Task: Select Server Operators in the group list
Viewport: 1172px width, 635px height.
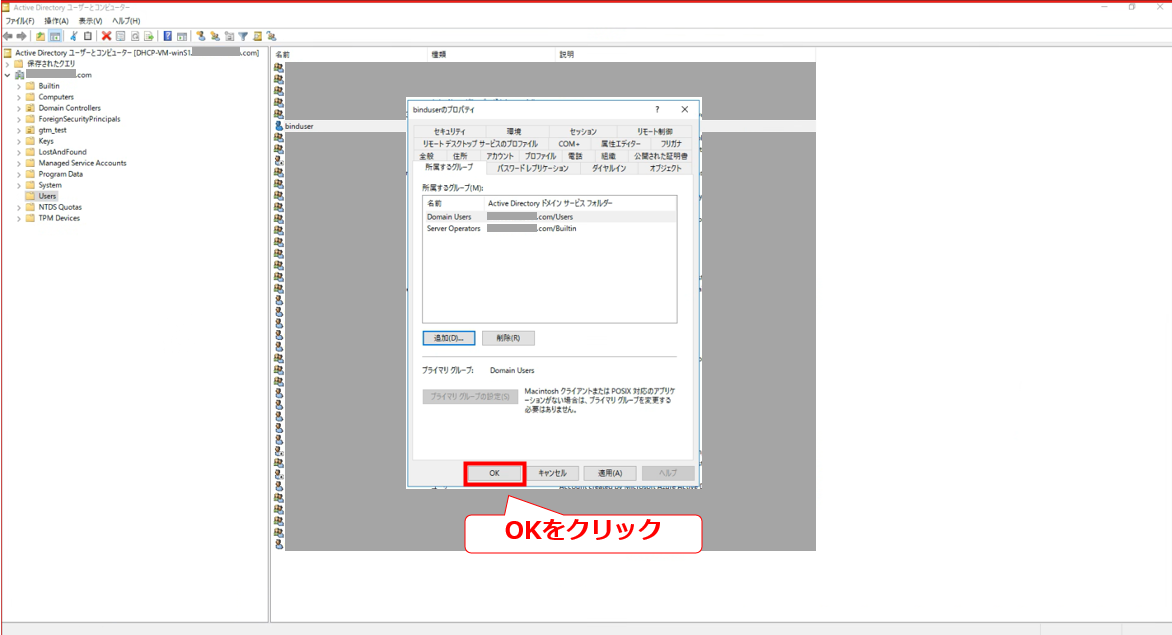Action: (549, 229)
